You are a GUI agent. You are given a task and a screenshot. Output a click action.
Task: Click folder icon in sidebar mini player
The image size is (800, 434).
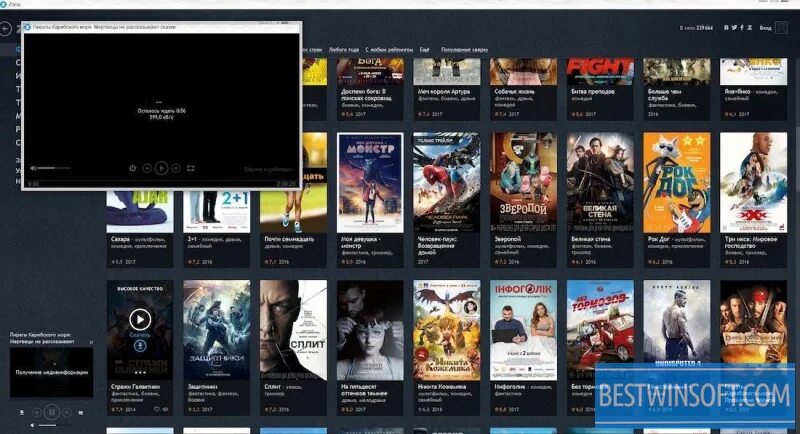81,412
